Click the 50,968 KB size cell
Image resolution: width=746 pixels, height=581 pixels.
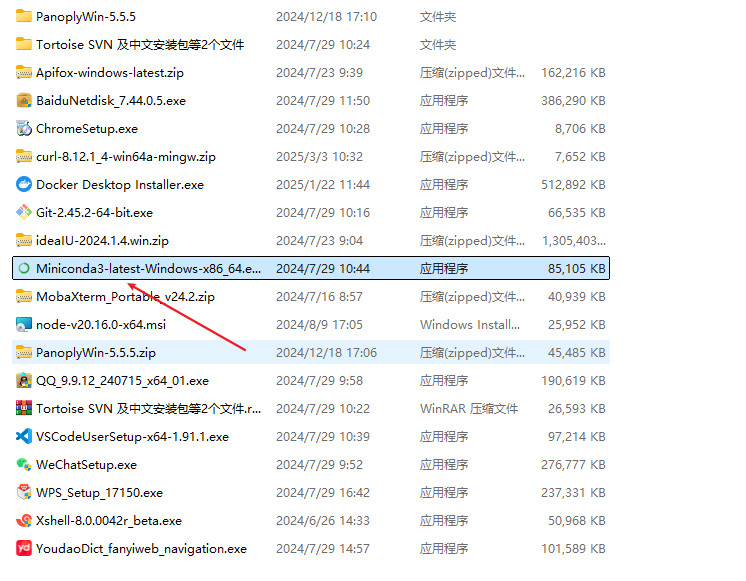coord(577,521)
